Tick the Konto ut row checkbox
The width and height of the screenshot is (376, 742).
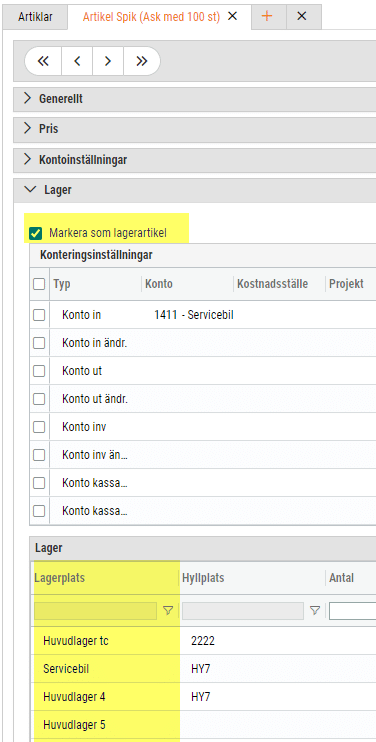pyautogui.click(x=39, y=371)
